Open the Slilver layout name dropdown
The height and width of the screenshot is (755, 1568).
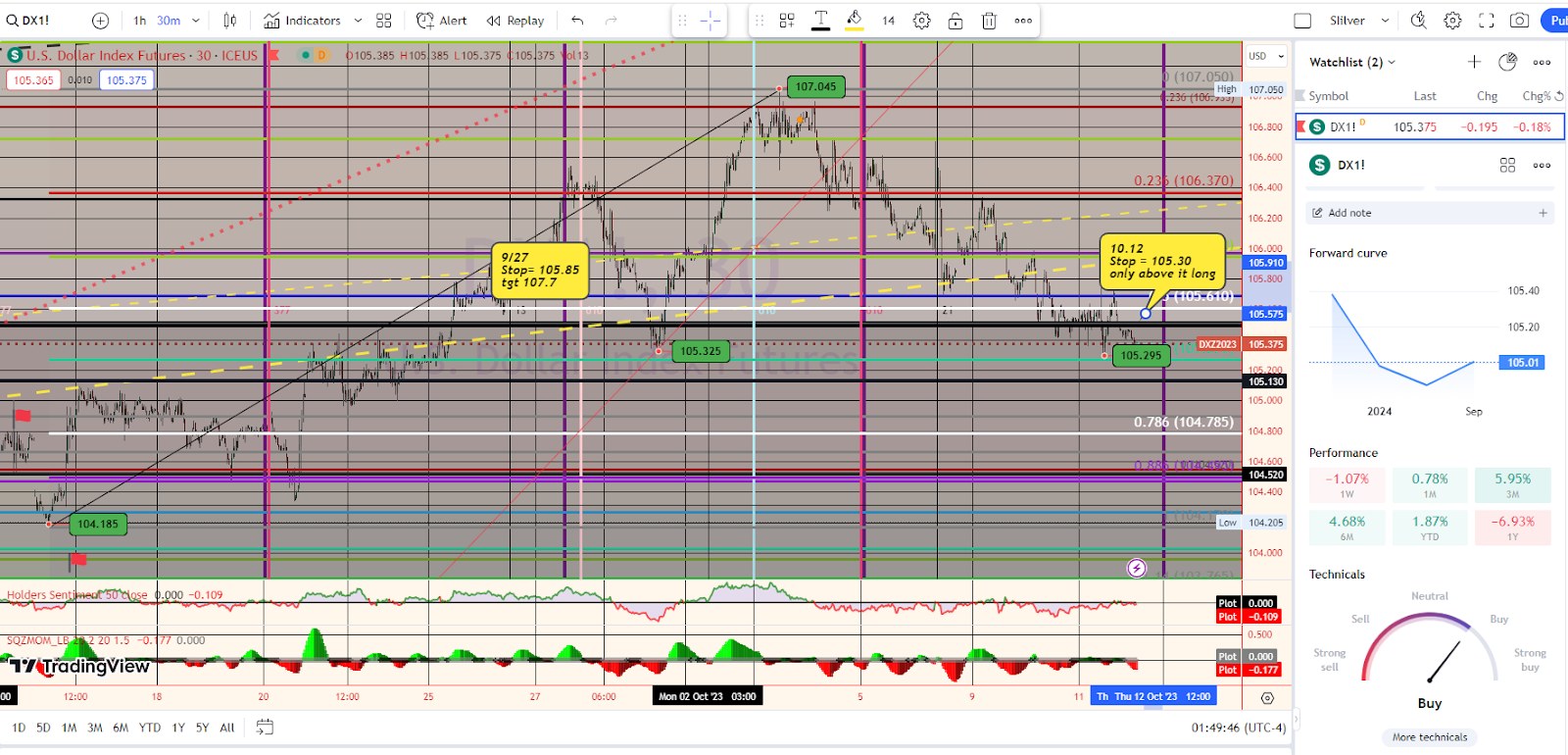1359,21
